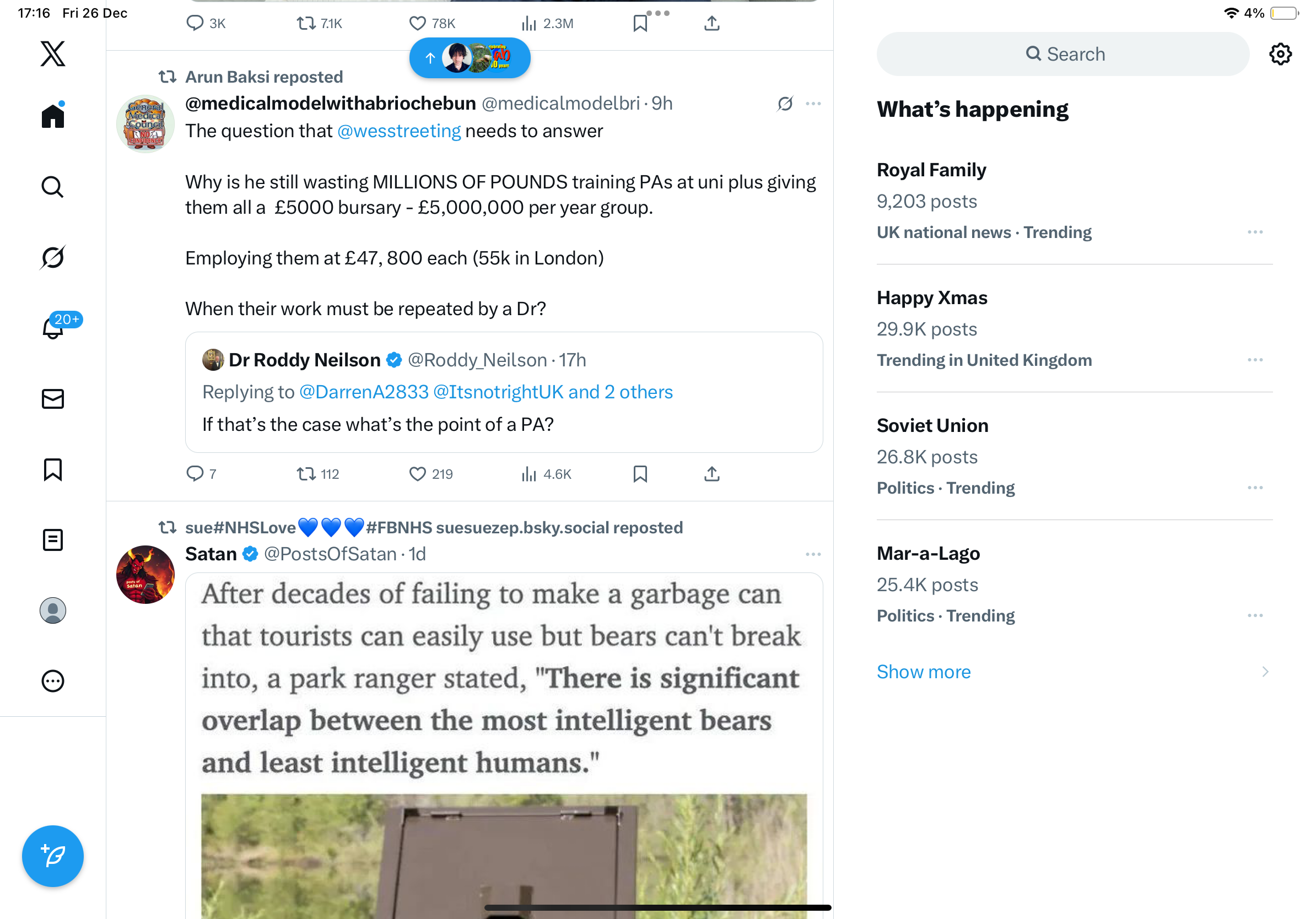Open search settings gear icon

(x=1280, y=54)
